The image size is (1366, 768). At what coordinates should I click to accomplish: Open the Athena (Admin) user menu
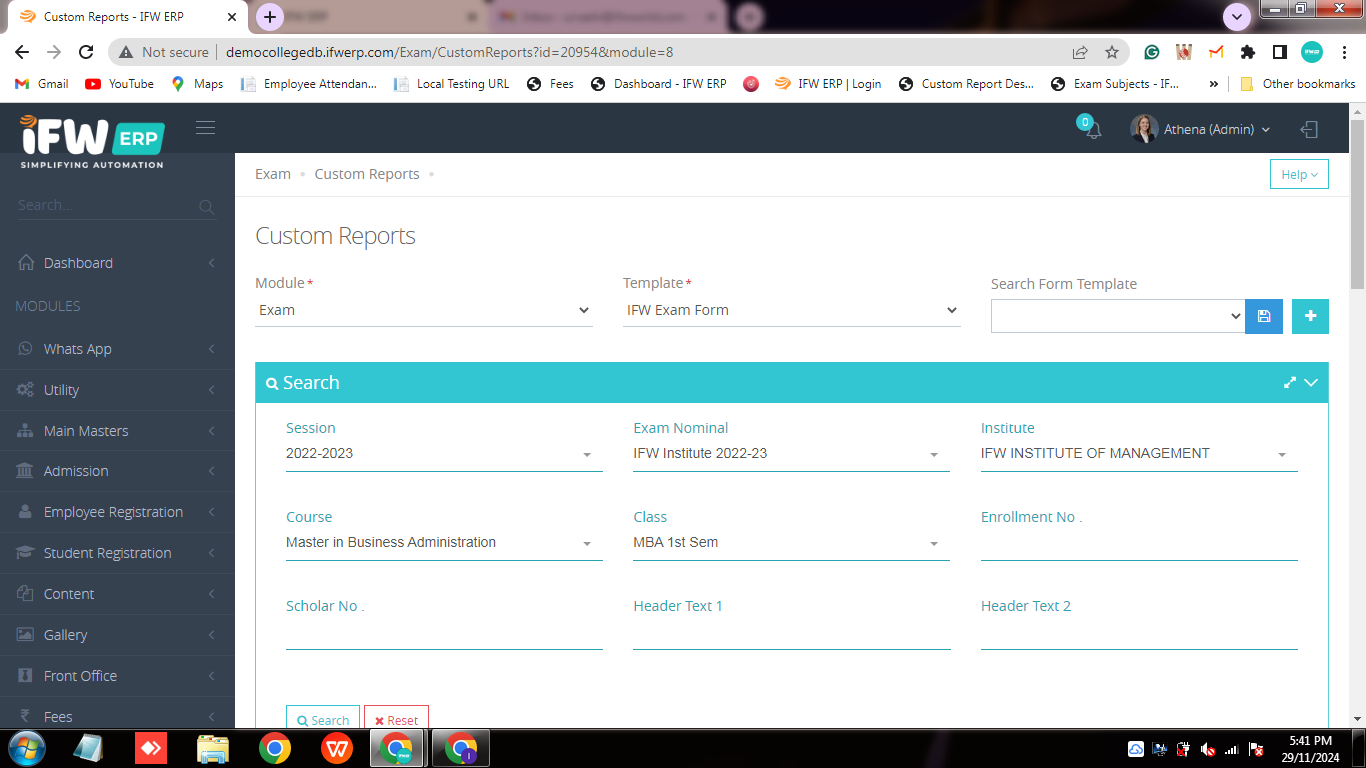tap(1200, 129)
